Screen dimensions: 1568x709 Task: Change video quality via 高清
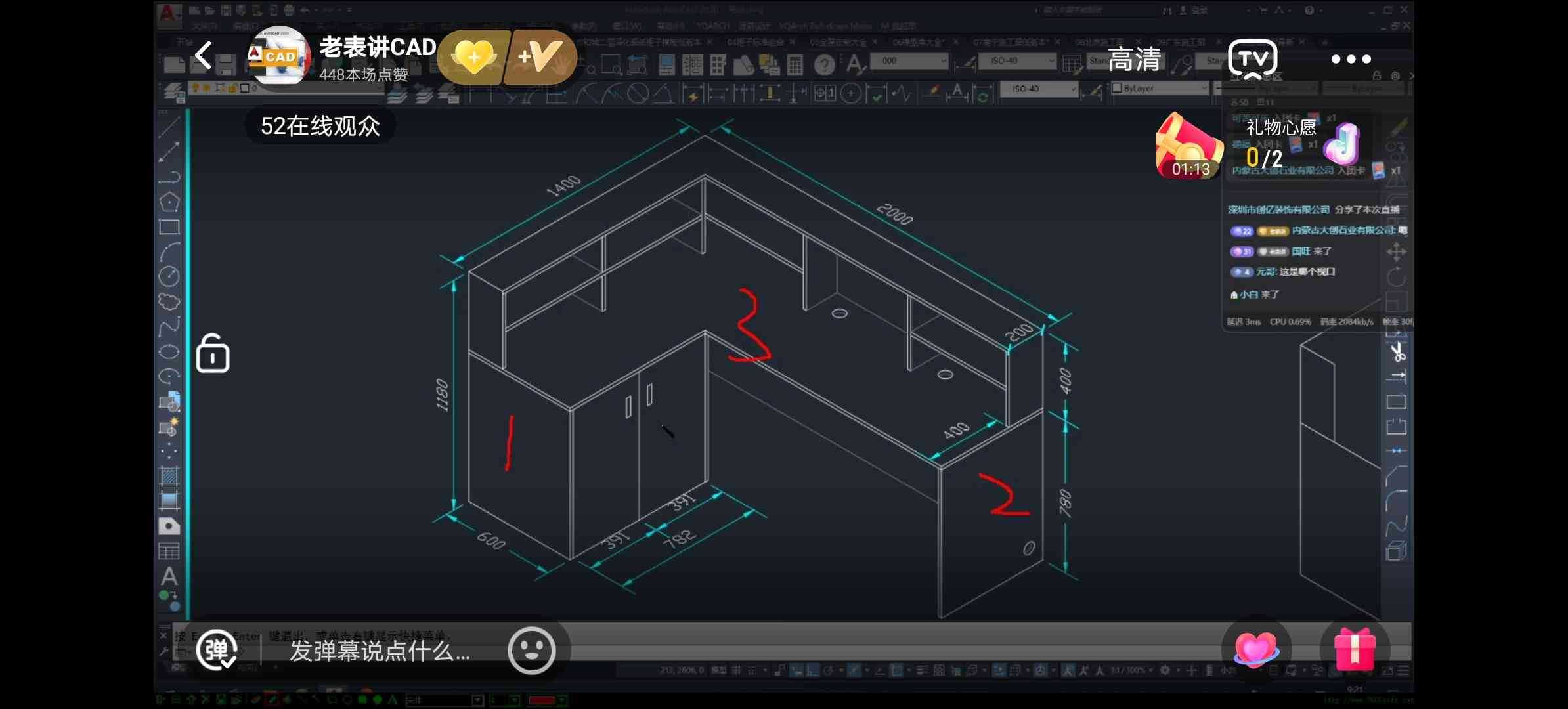[1134, 59]
